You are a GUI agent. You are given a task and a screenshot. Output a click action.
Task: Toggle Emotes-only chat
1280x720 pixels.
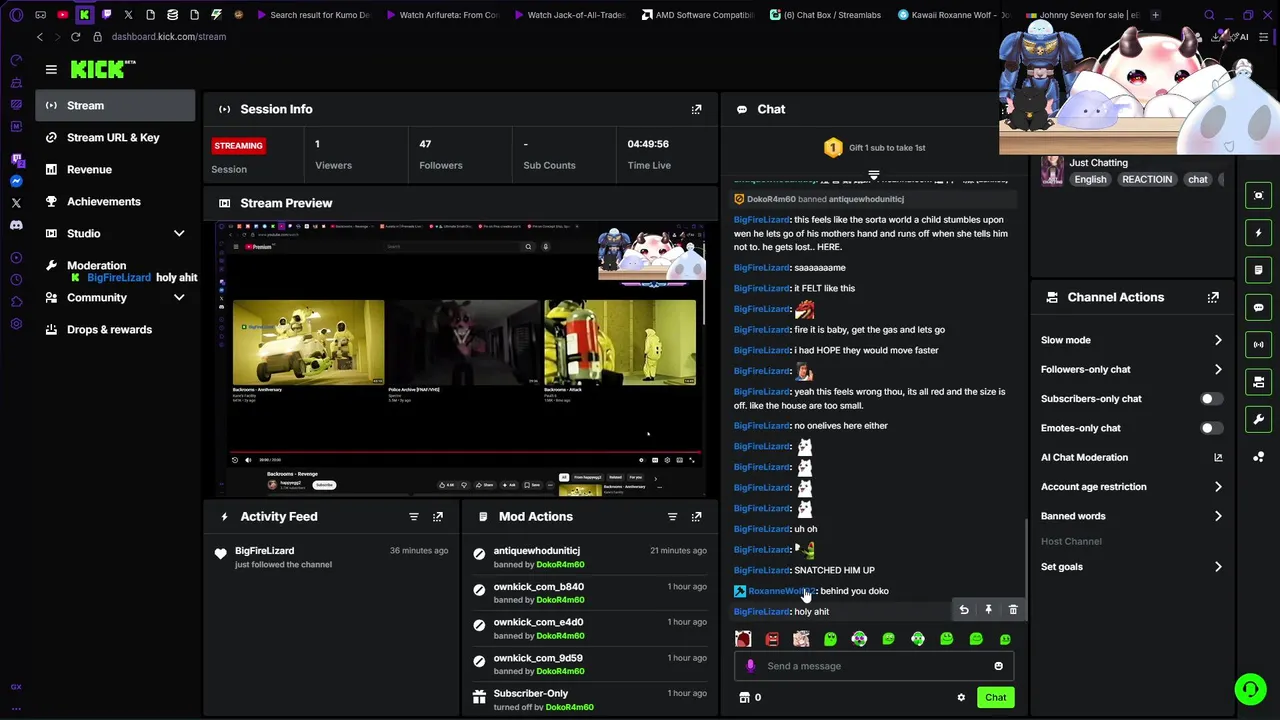tap(1211, 428)
